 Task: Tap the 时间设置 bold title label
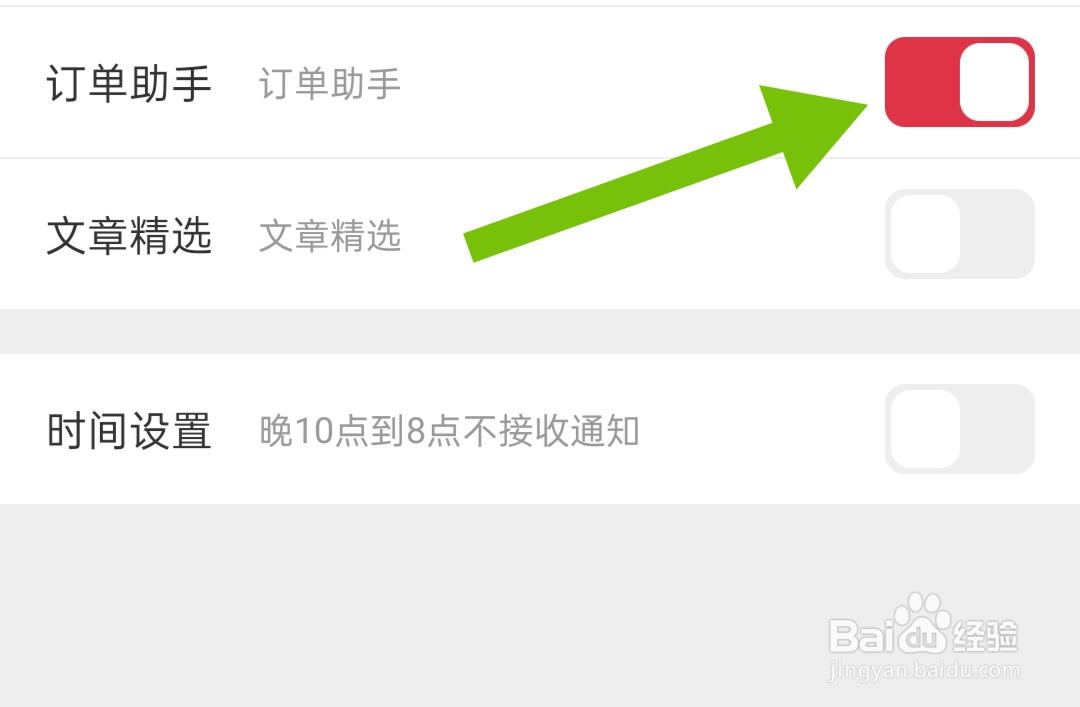click(x=129, y=431)
